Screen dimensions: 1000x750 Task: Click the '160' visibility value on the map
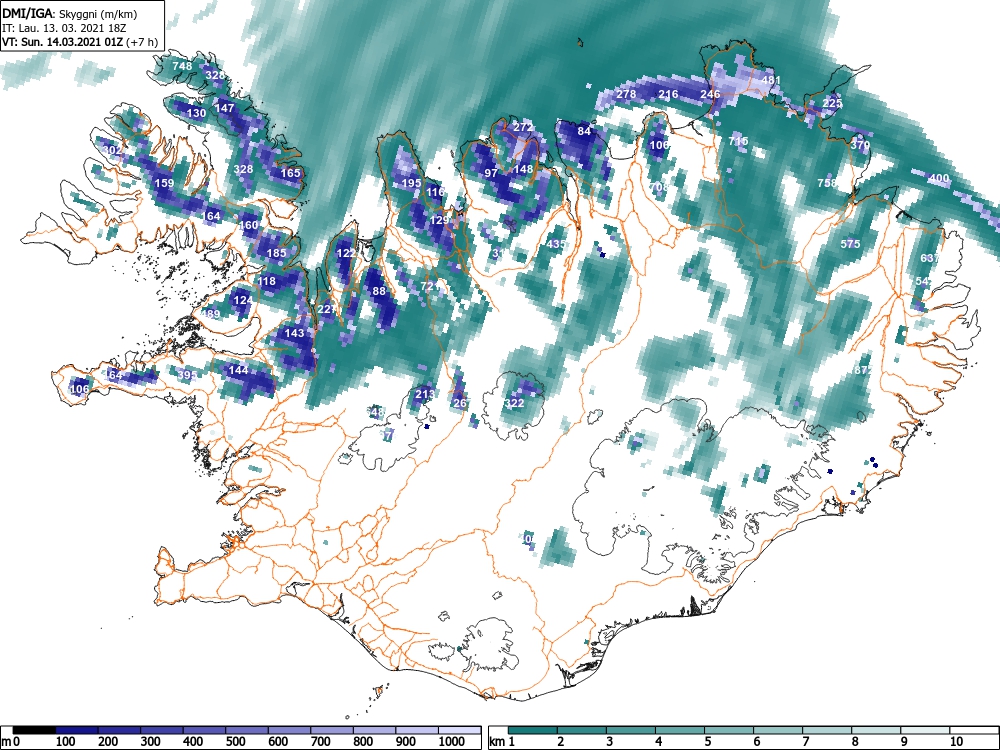tap(249, 225)
